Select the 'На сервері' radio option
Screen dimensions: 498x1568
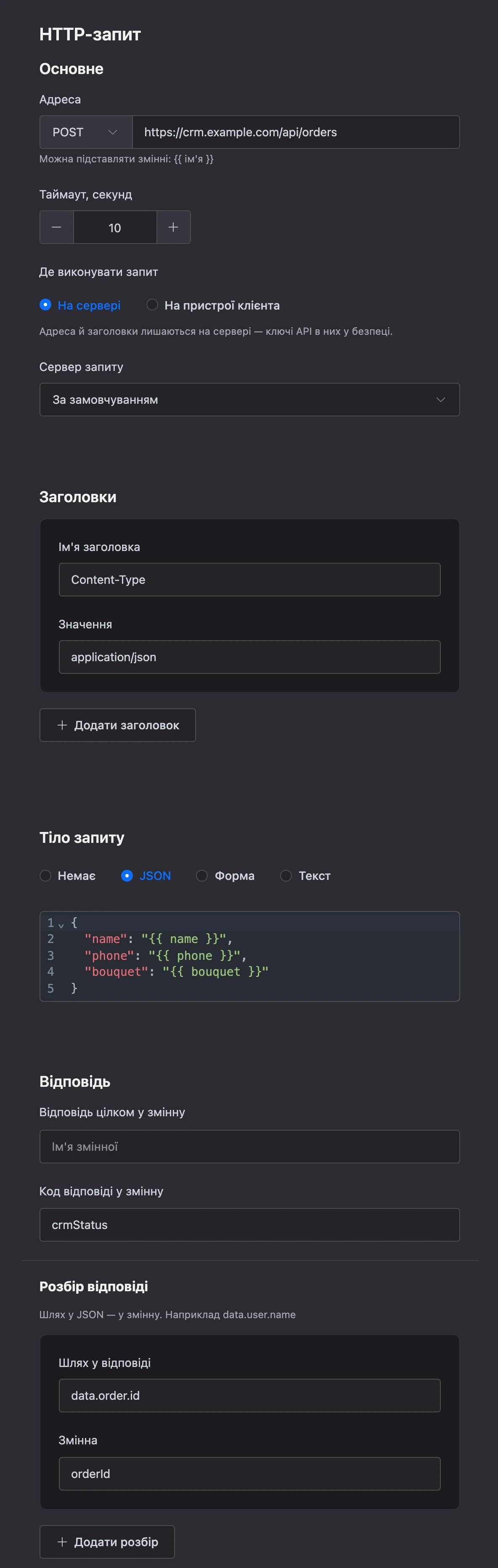tap(80, 305)
